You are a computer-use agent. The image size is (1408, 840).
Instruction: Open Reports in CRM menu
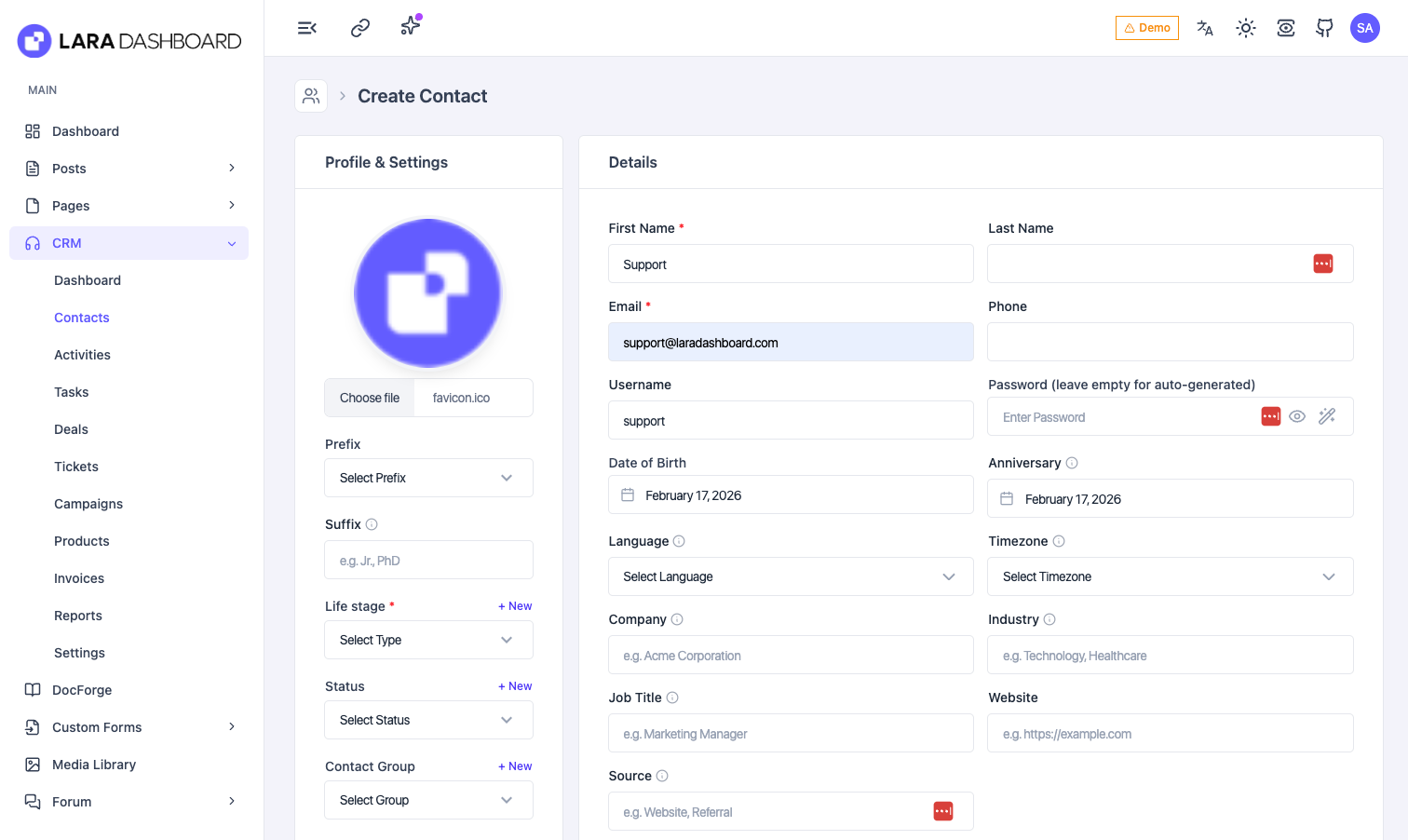click(78, 616)
